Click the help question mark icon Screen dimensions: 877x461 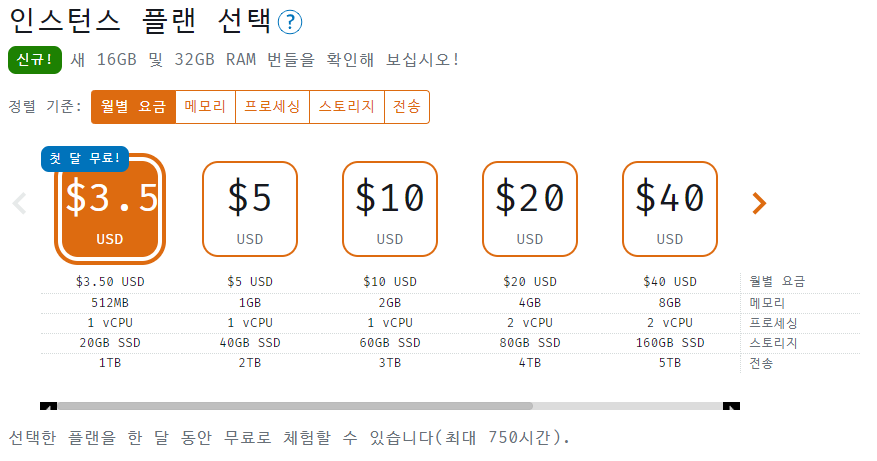coord(290,22)
